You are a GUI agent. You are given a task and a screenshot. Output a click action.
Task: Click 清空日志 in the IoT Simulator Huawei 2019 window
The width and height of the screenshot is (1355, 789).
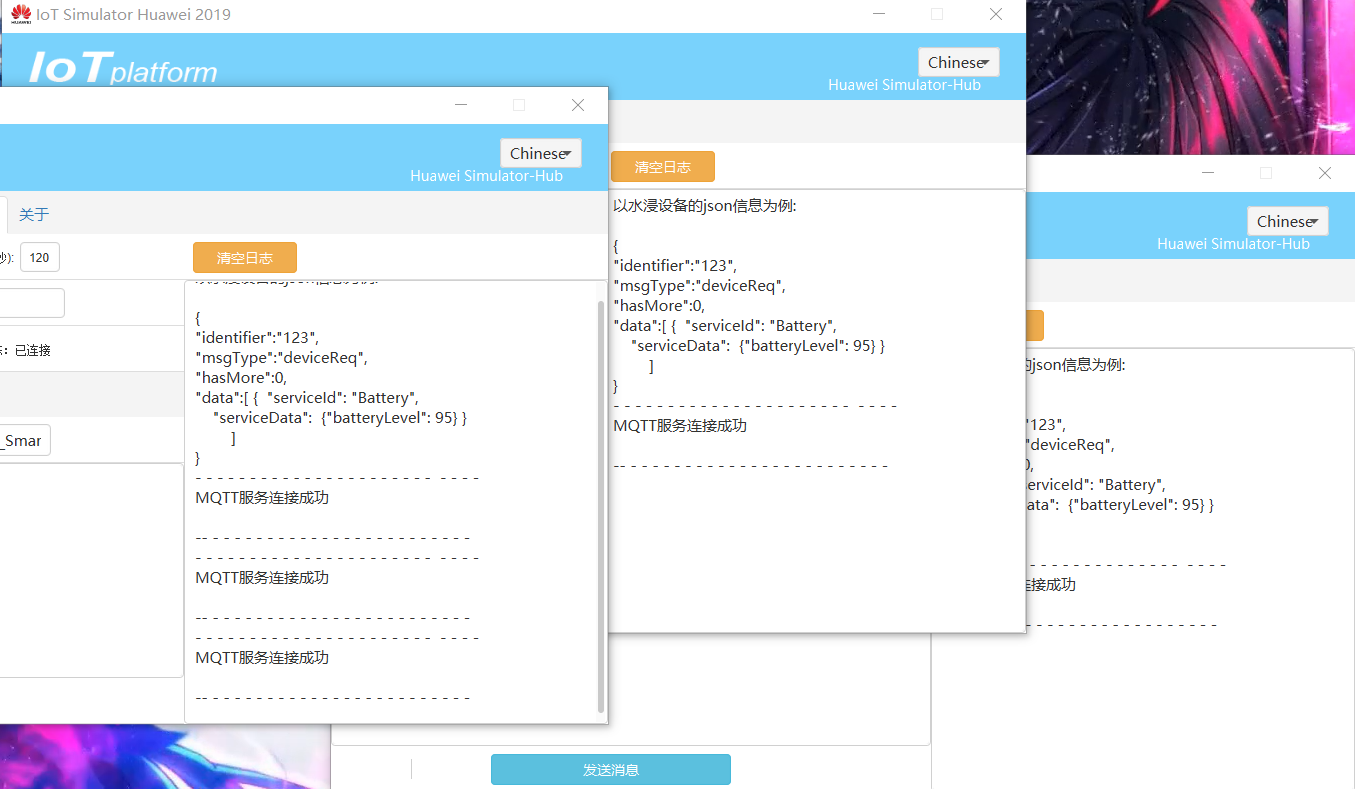pyautogui.click(x=663, y=167)
